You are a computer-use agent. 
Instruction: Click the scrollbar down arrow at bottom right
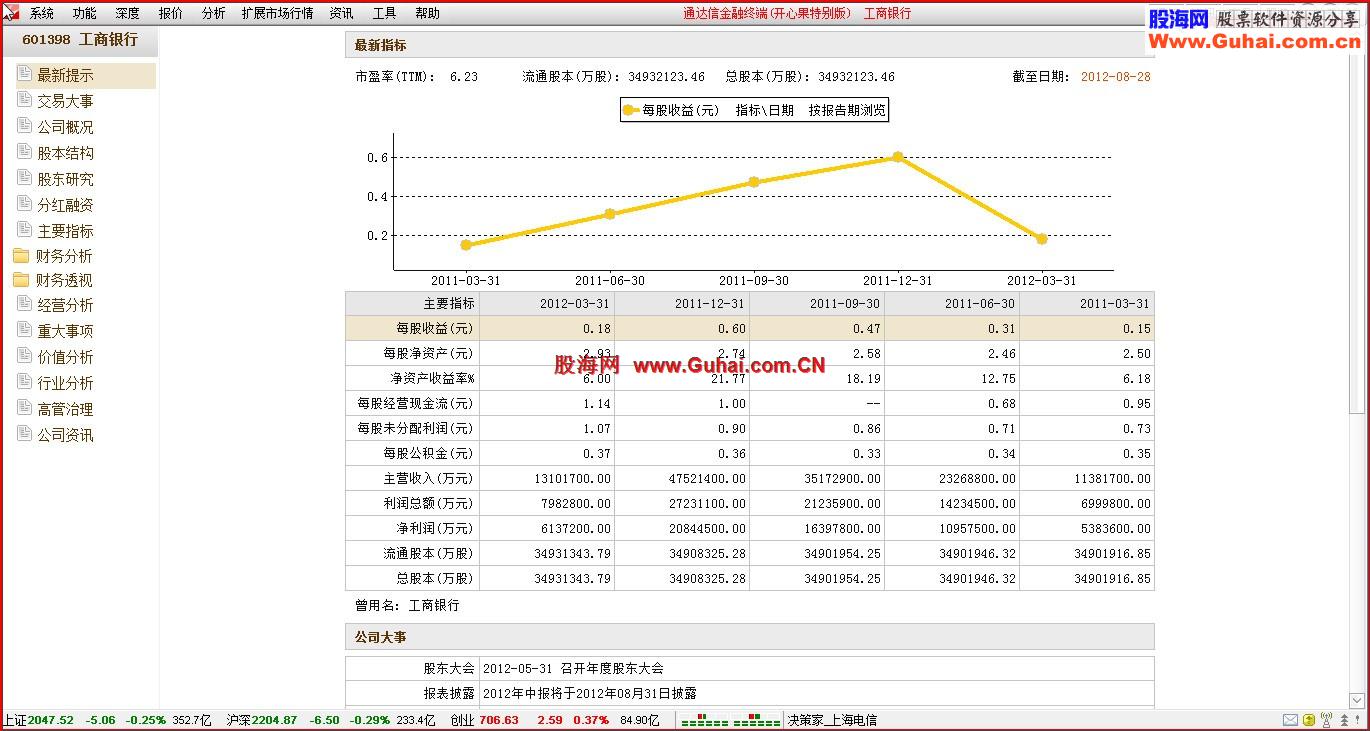point(1357,701)
